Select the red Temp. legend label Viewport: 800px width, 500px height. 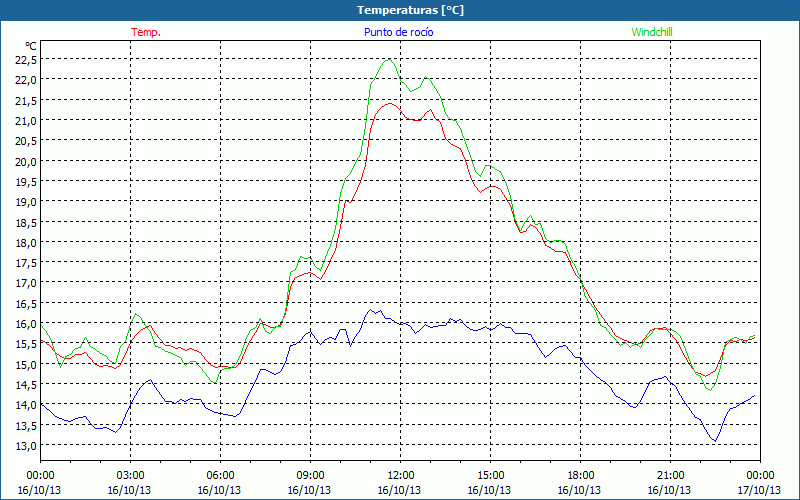pyautogui.click(x=146, y=32)
